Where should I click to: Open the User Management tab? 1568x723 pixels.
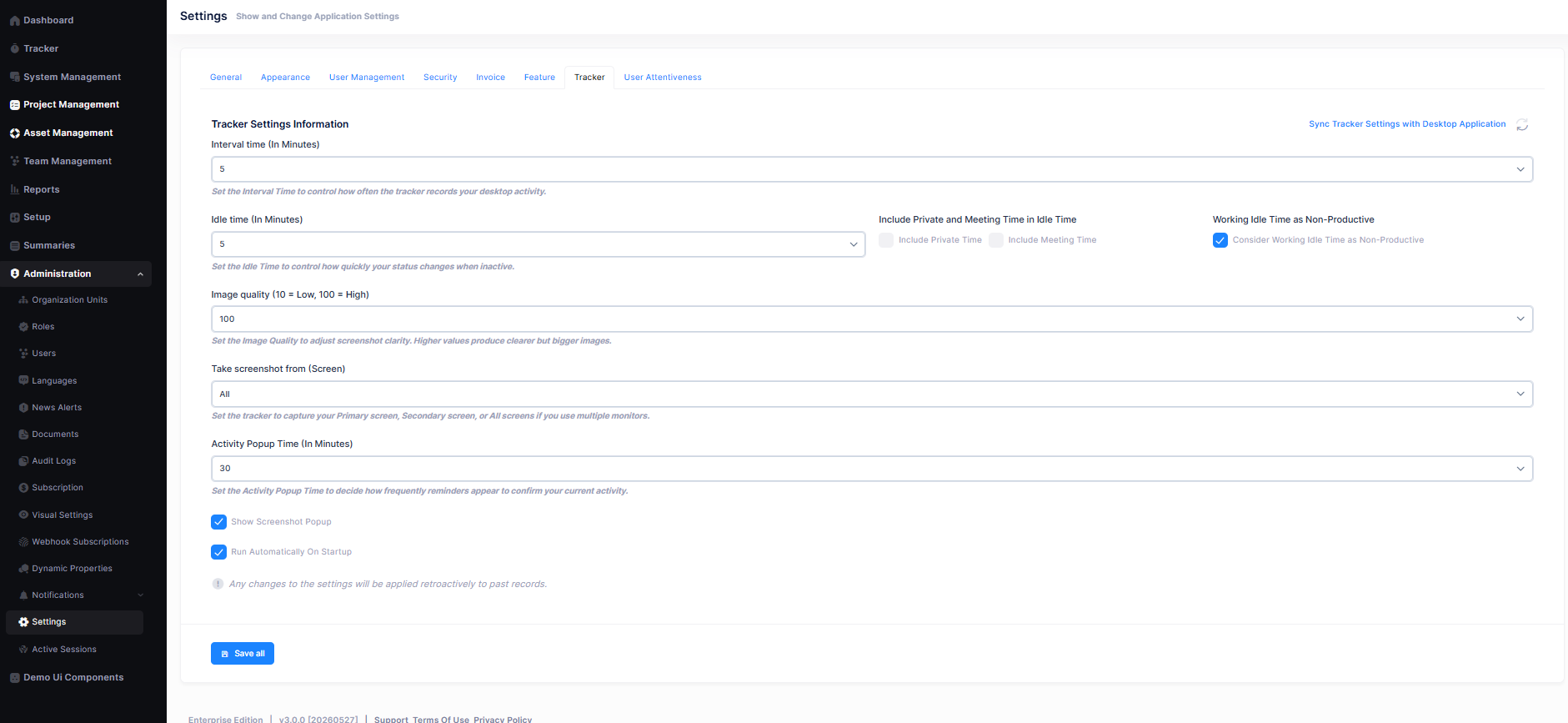(367, 78)
